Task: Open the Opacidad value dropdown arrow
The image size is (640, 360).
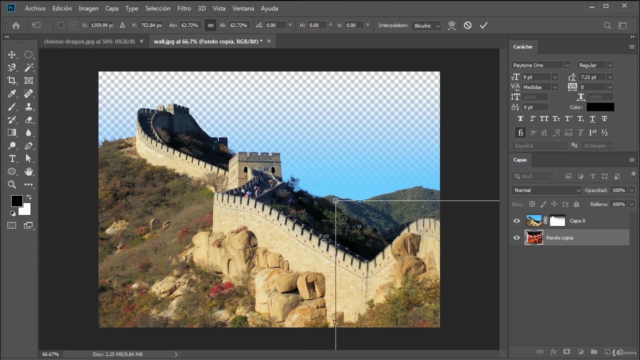Action: click(631, 190)
